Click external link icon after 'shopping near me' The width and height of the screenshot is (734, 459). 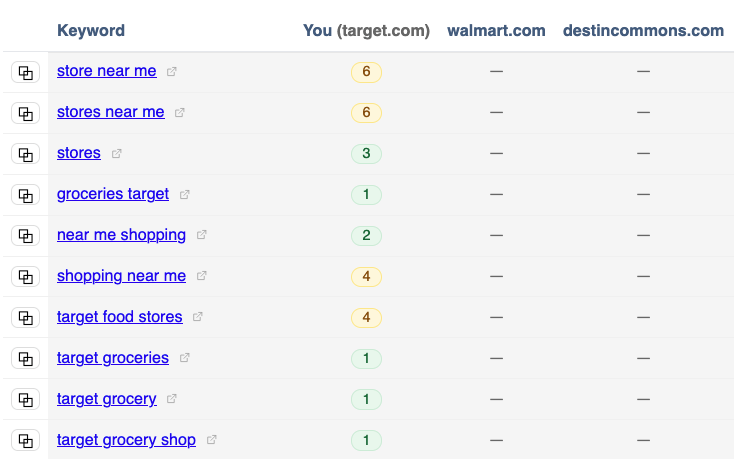point(202,276)
